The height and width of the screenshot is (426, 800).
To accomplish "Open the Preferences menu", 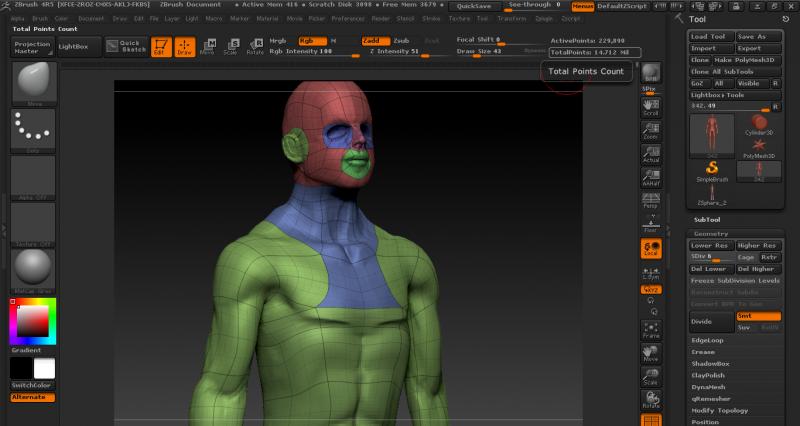I will click(349, 18).
